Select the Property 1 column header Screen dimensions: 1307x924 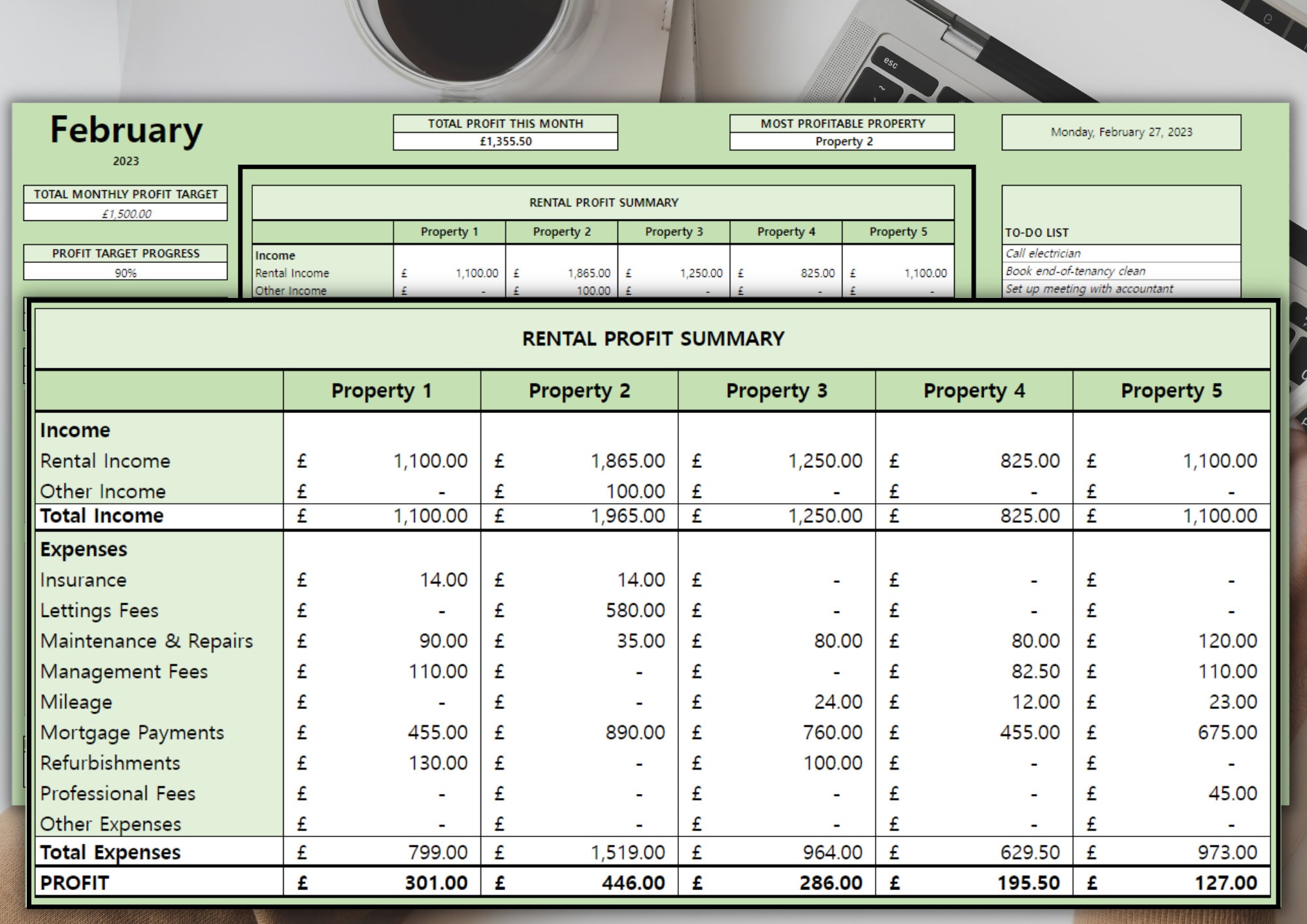tap(382, 389)
